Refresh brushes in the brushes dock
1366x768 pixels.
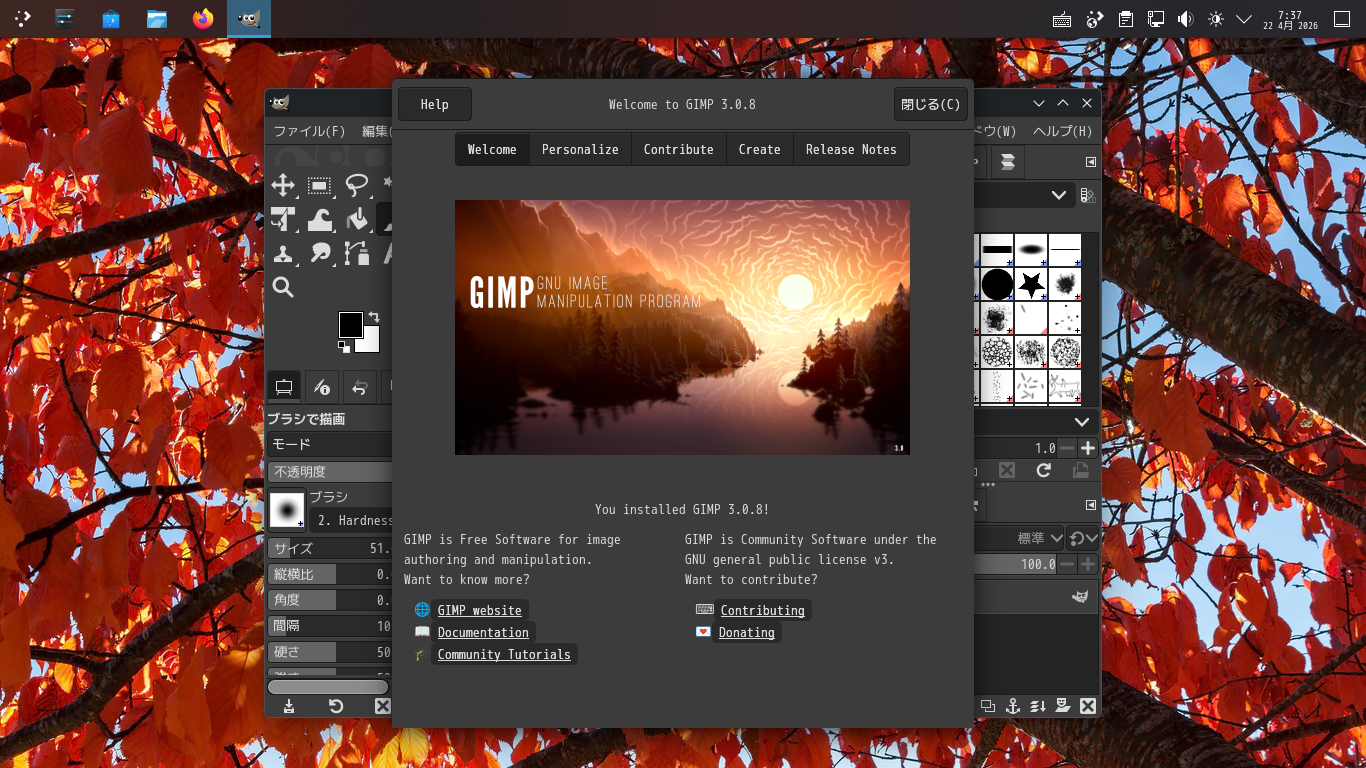point(1044,470)
